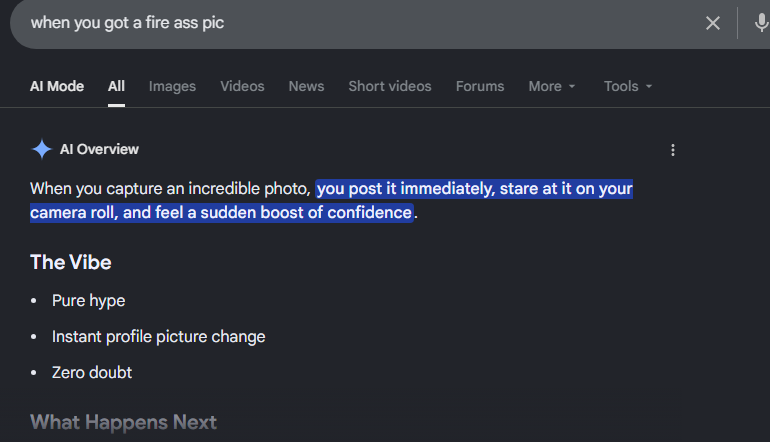Image resolution: width=770 pixels, height=442 pixels.
Task: Open Short videos tab
Action: (390, 86)
